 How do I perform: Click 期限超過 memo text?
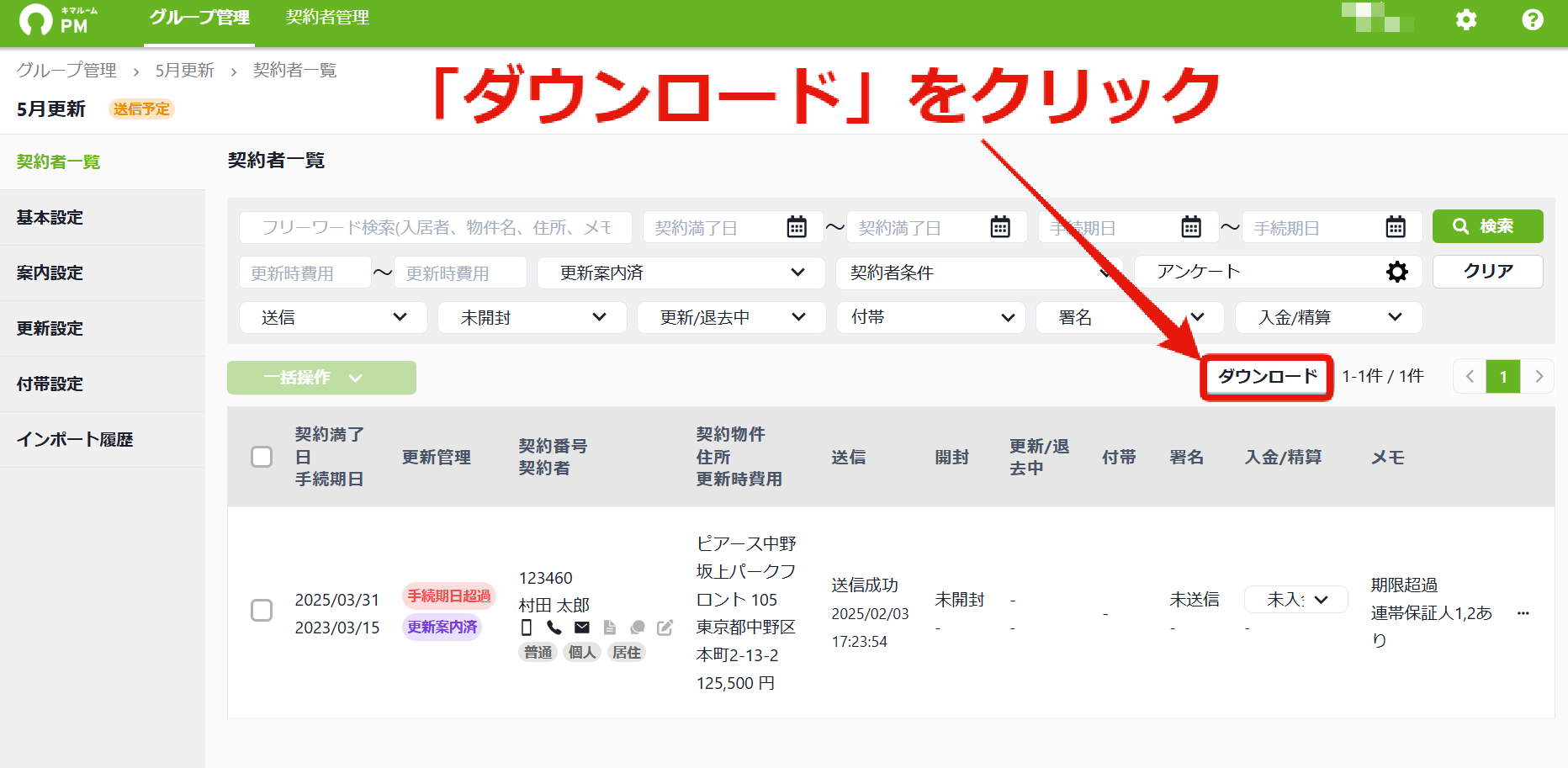tap(1404, 585)
